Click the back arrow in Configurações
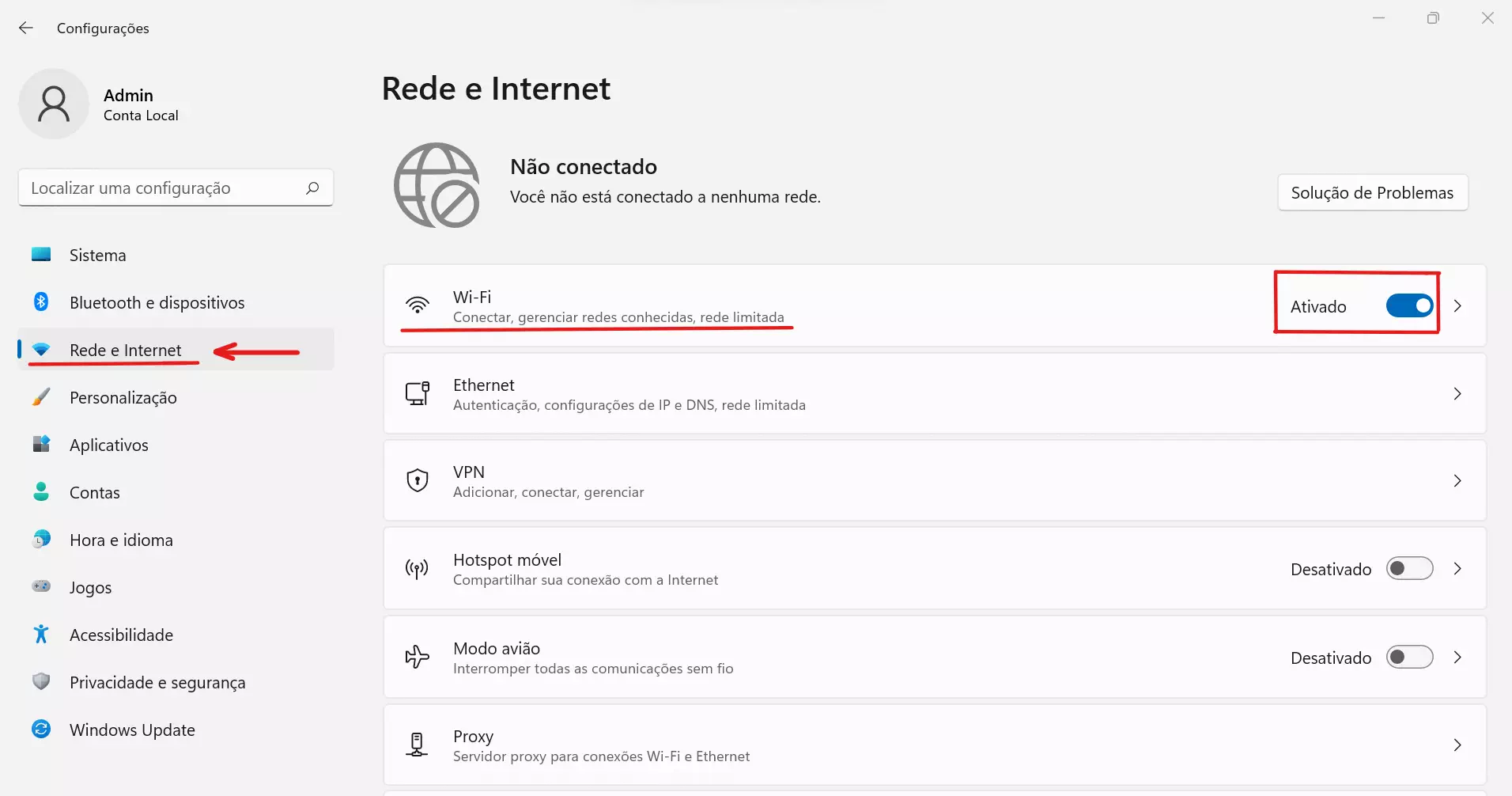1512x796 pixels. 26,28
